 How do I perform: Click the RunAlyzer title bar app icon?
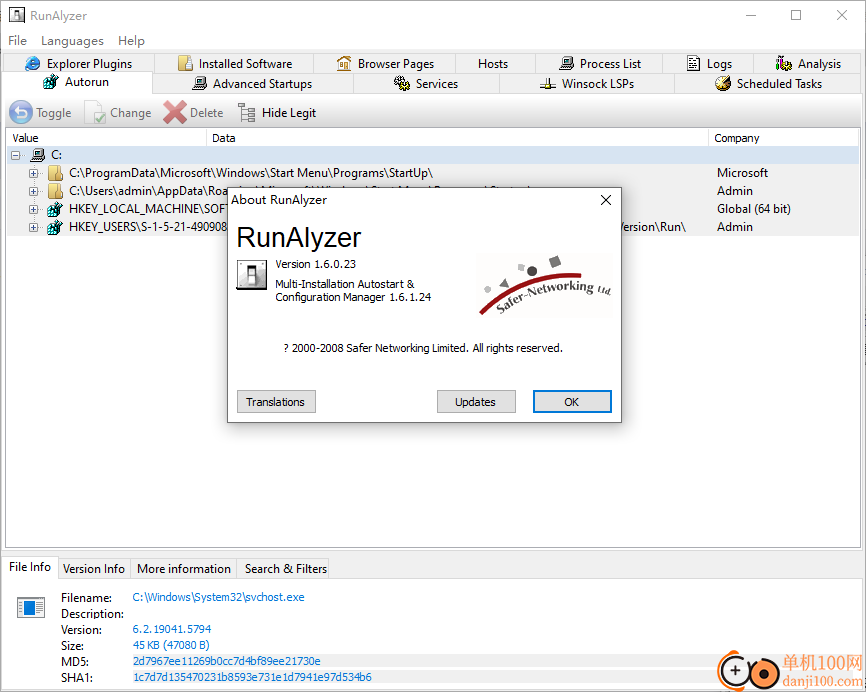click(x=17, y=15)
